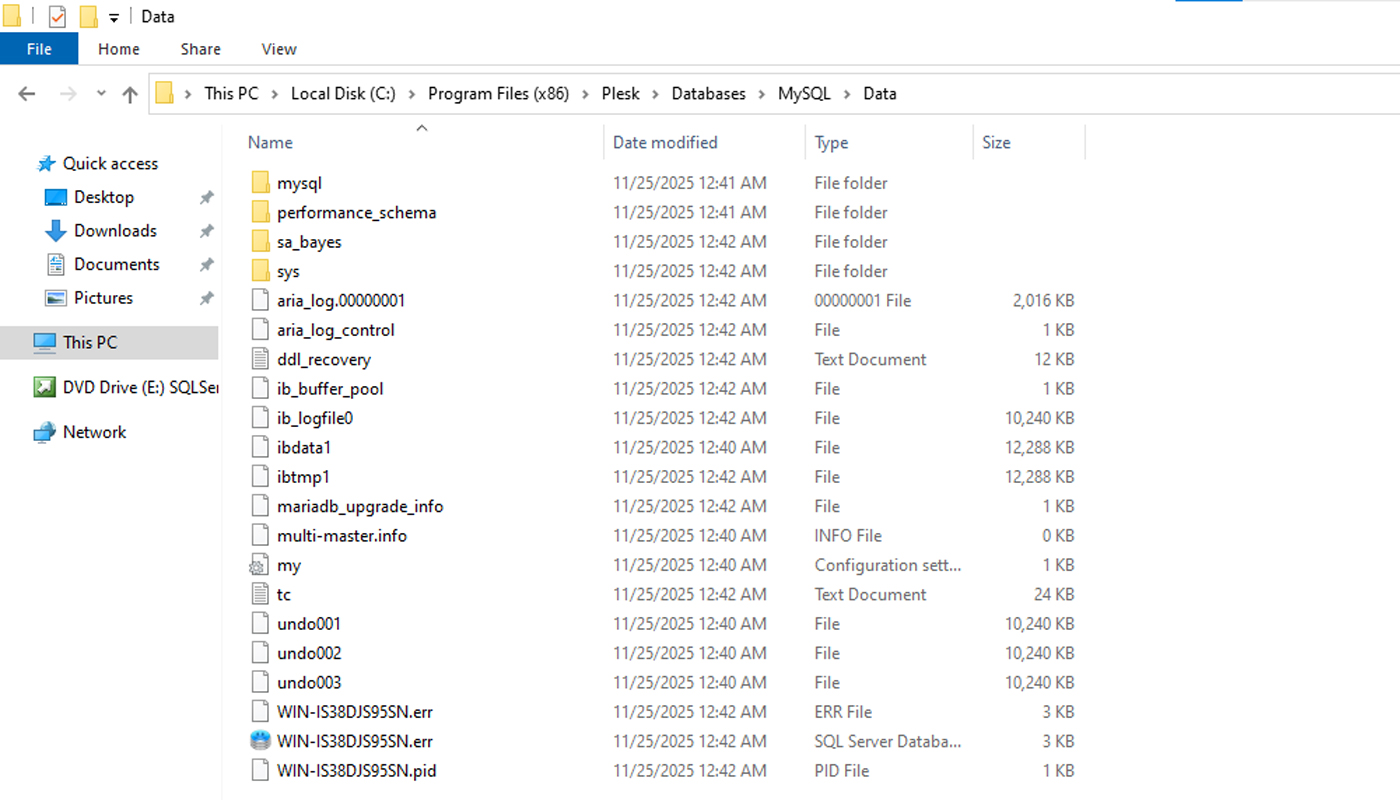This screenshot has width=1400, height=800.
Task: Switch to the View ribbon tab
Action: click(x=278, y=49)
